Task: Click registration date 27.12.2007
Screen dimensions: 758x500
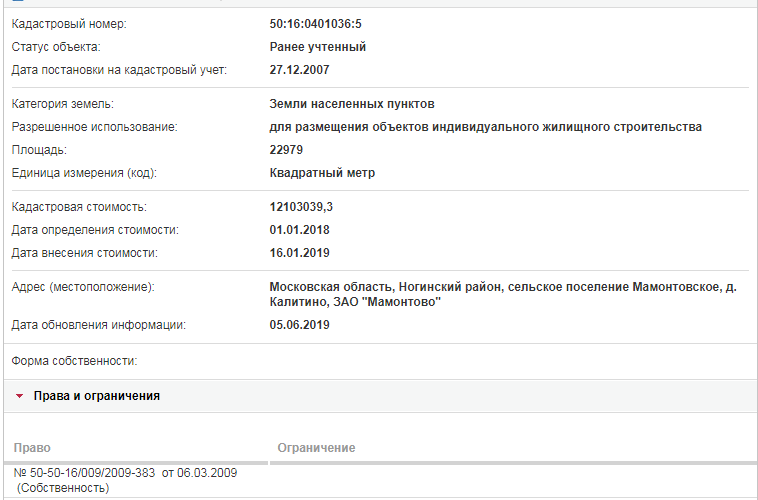Action: tap(299, 70)
